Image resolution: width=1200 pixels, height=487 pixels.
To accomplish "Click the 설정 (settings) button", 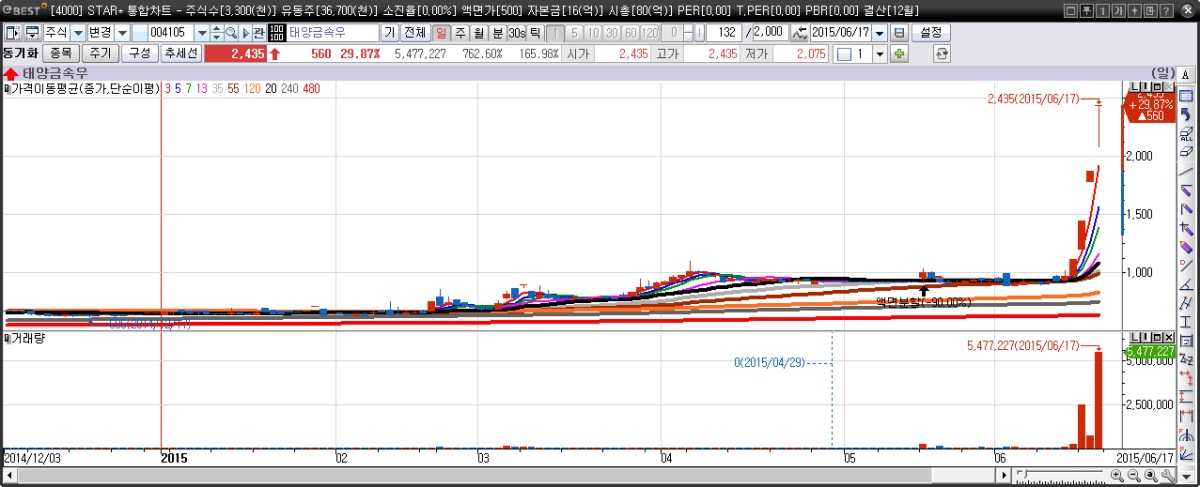I will tap(931, 33).
